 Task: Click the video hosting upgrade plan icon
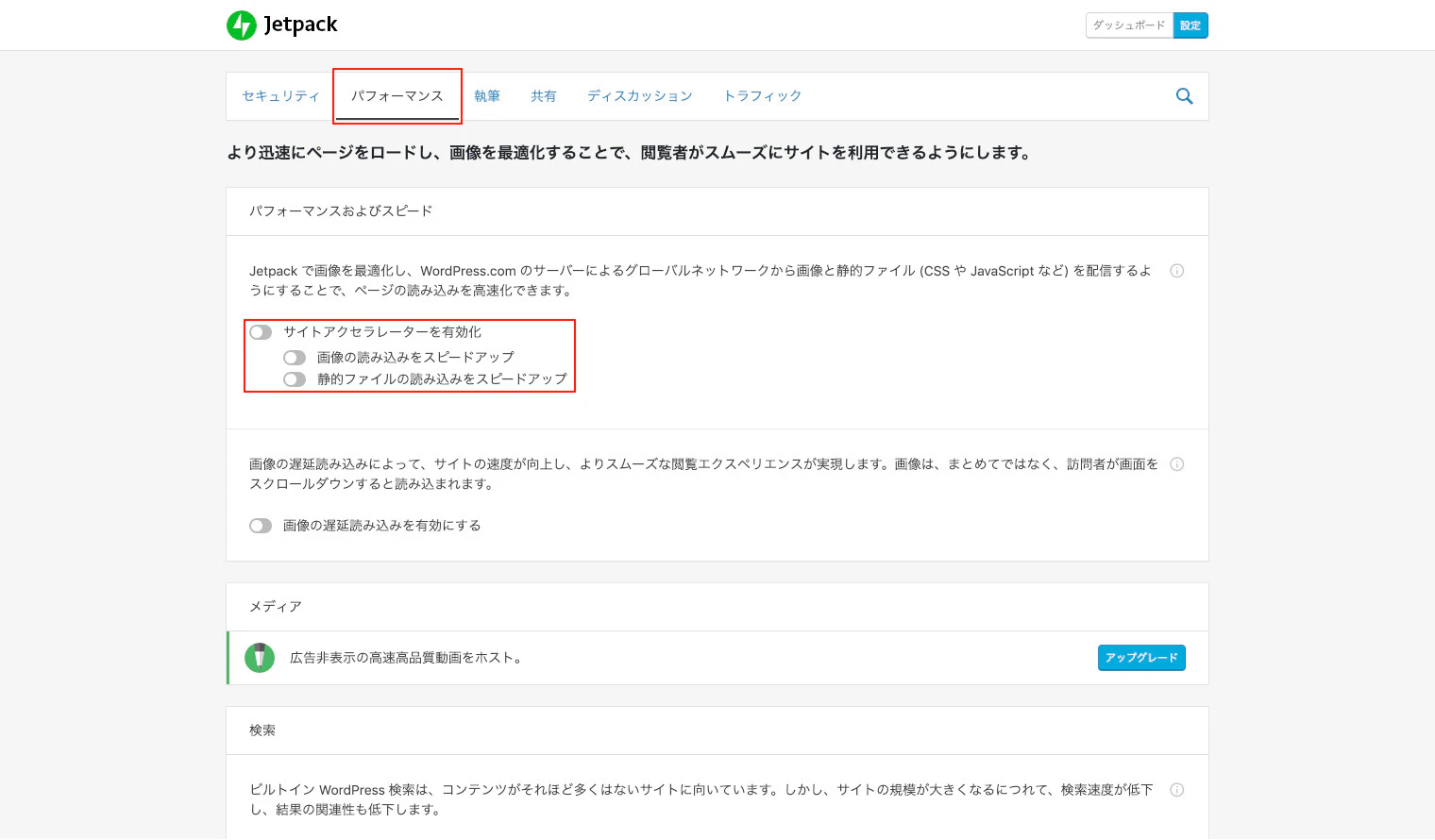(x=260, y=658)
